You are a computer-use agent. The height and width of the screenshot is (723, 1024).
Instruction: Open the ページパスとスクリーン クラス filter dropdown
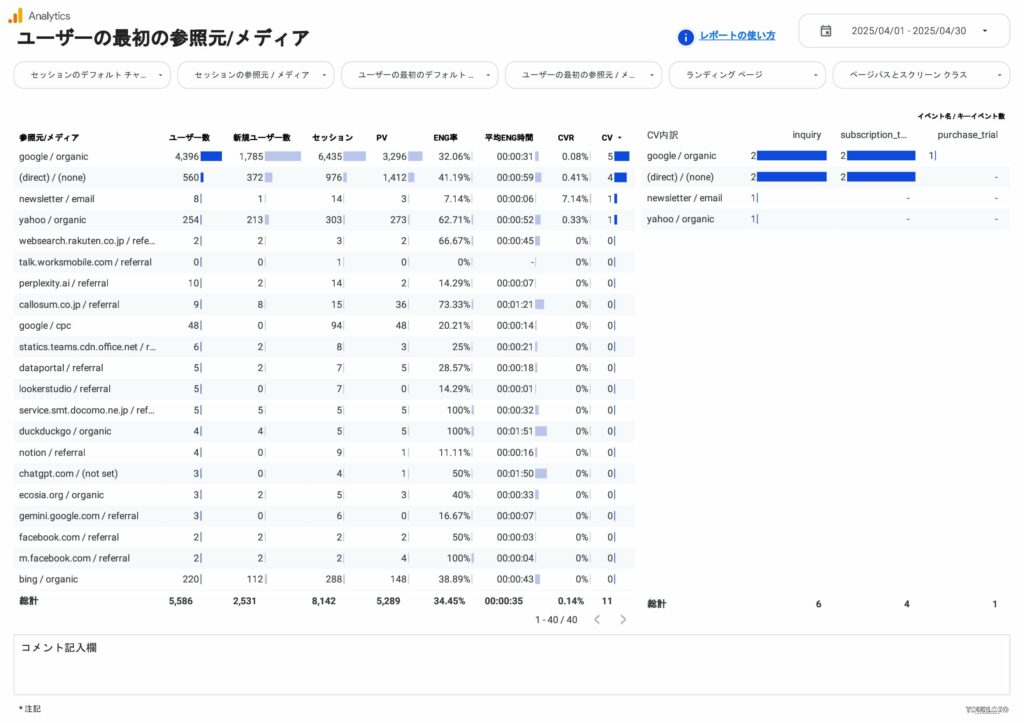pos(921,75)
